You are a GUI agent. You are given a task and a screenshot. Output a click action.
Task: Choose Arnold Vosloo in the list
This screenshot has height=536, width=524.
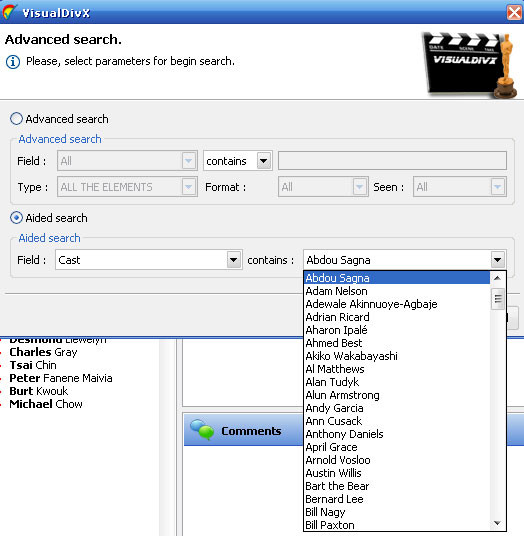point(397,460)
